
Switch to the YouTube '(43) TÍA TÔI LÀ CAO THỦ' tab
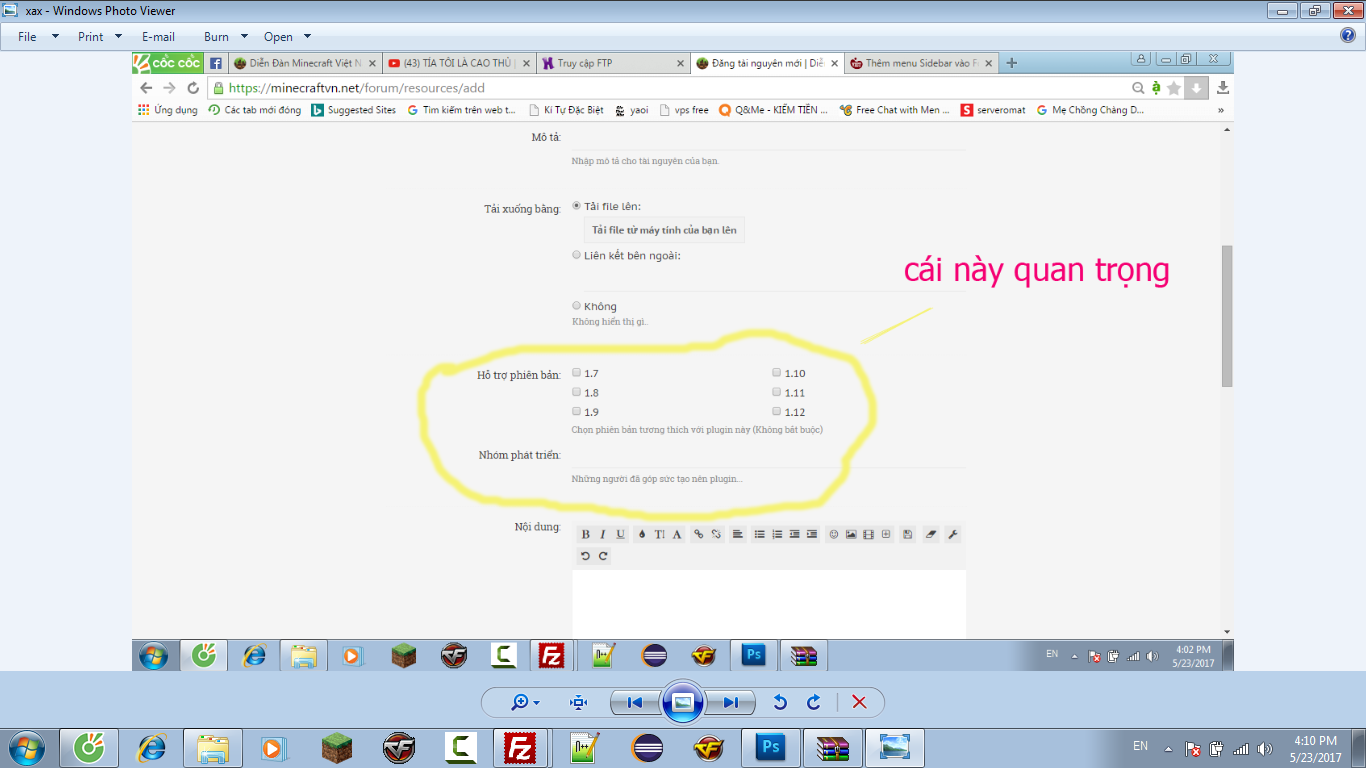click(x=458, y=63)
